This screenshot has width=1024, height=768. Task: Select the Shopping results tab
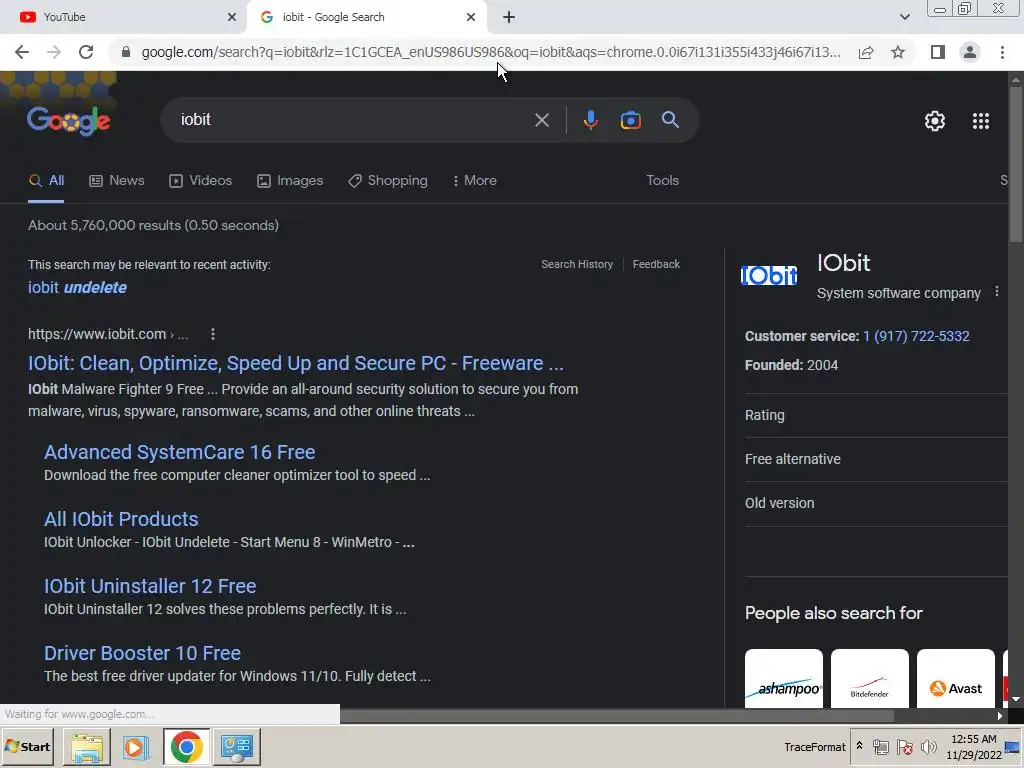[388, 181]
